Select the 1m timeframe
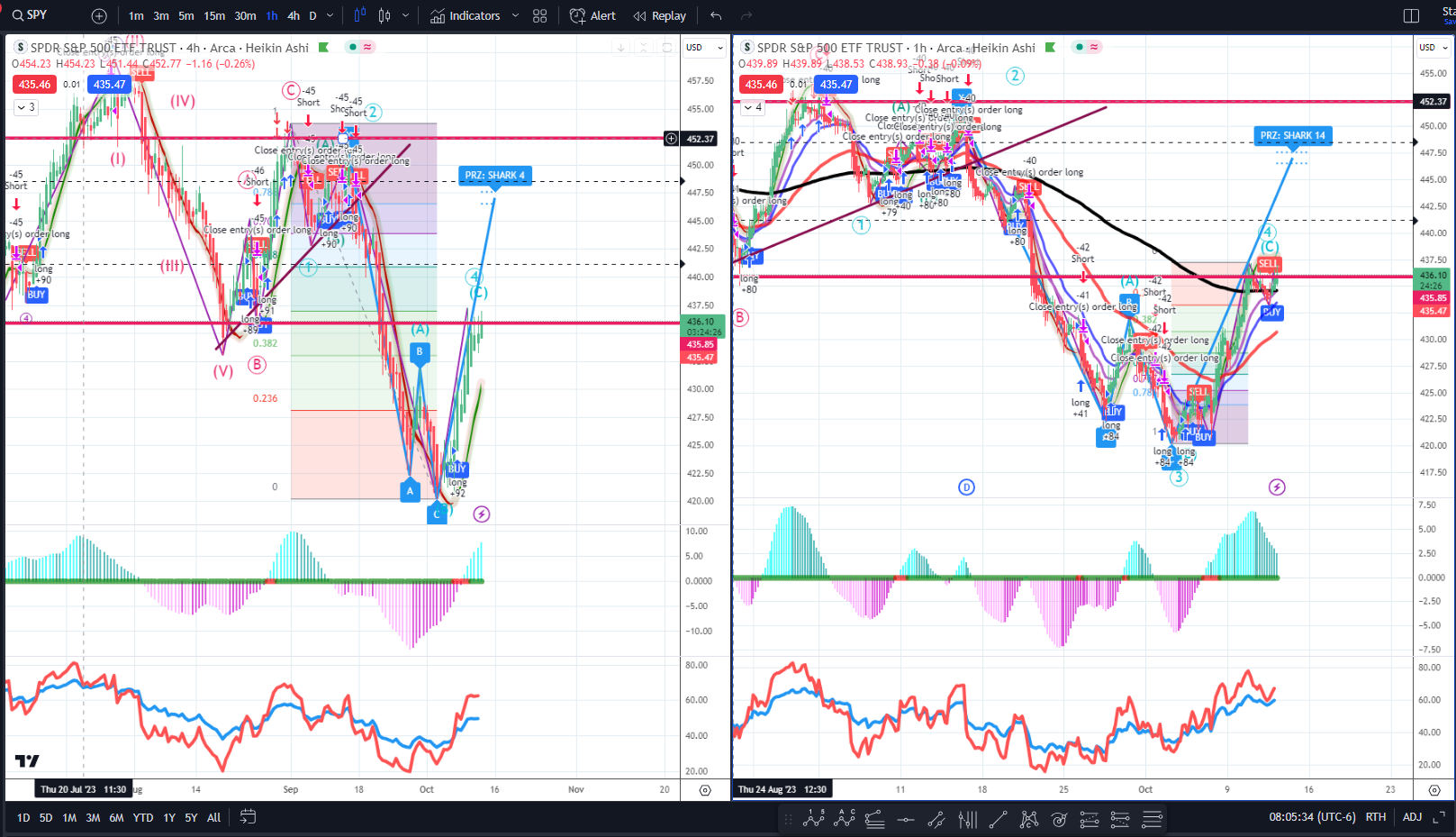 click(136, 16)
